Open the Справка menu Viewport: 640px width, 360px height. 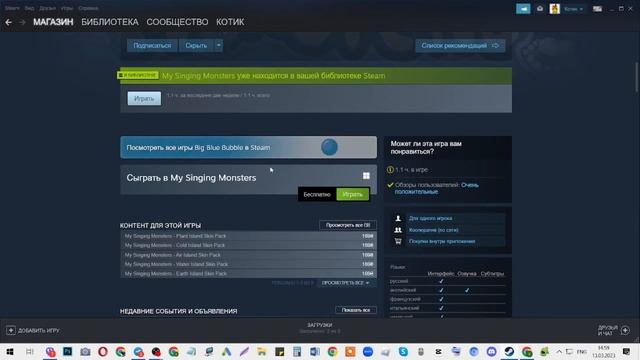point(88,8)
